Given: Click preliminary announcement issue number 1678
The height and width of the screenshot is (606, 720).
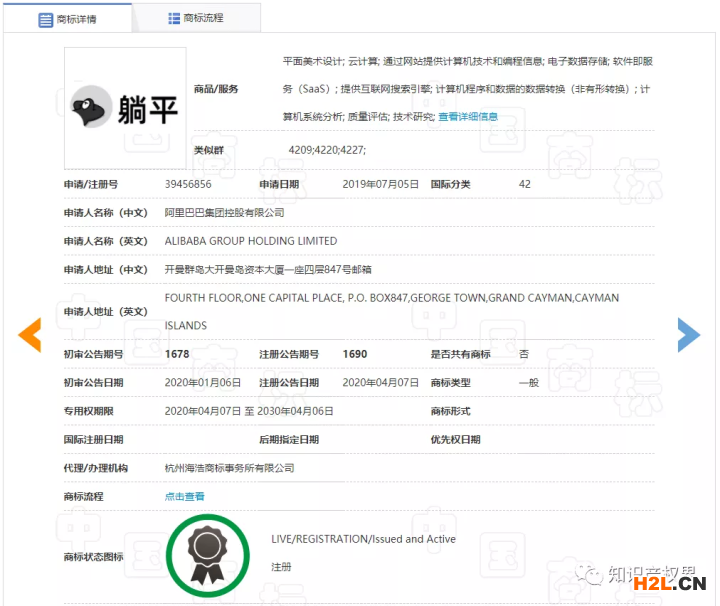Looking at the screenshot, I should click(x=178, y=354).
